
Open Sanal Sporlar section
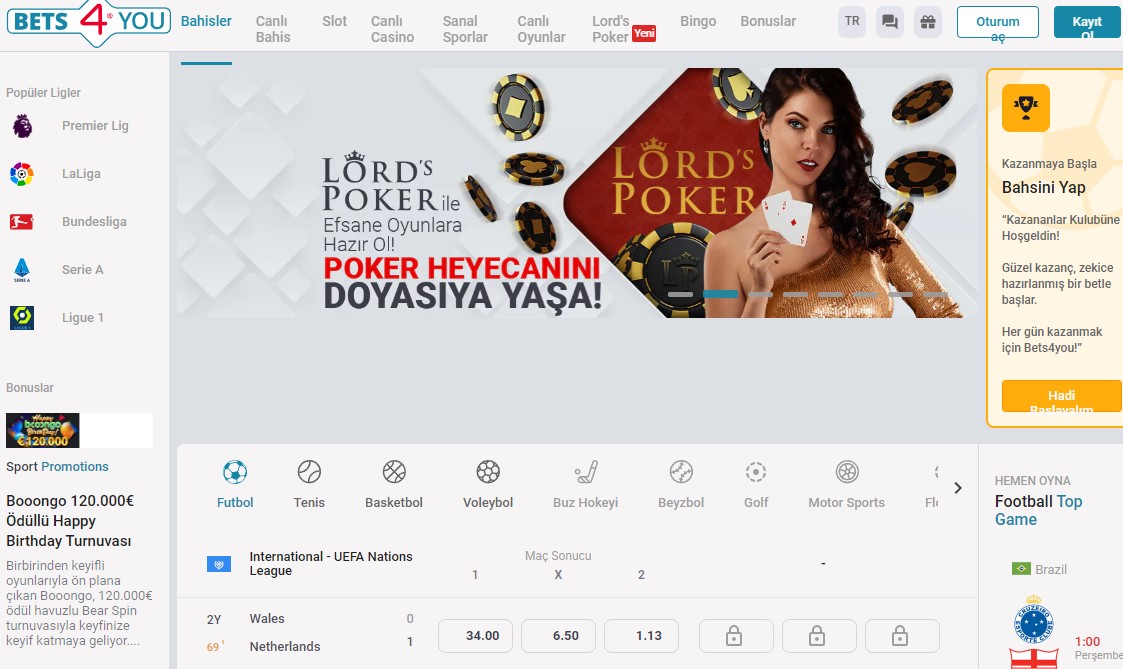coord(465,29)
